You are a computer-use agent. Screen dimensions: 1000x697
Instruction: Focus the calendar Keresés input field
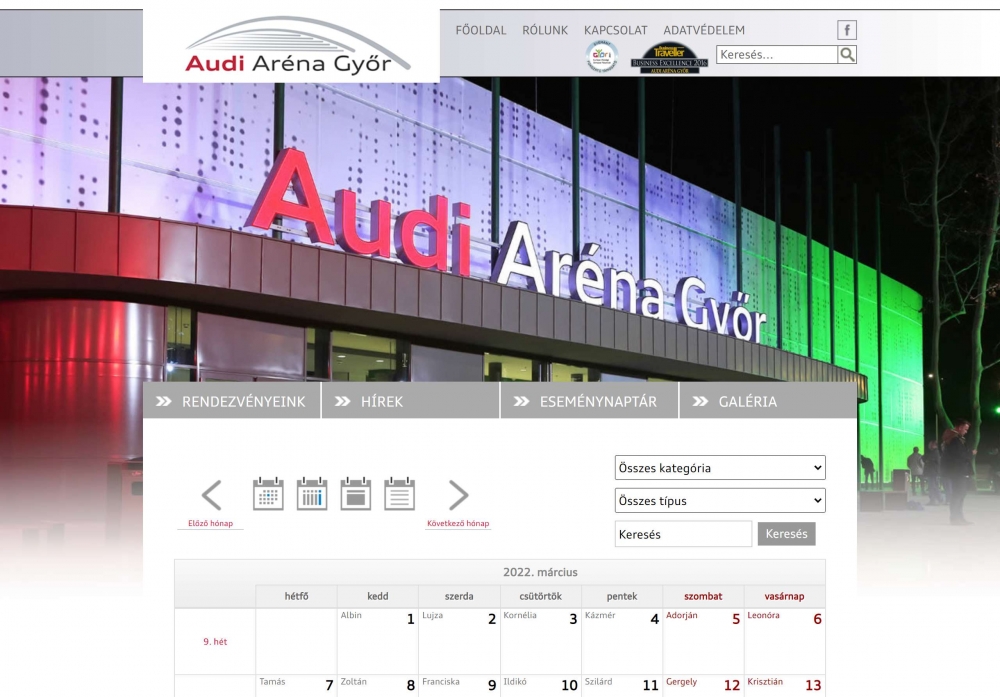point(683,534)
